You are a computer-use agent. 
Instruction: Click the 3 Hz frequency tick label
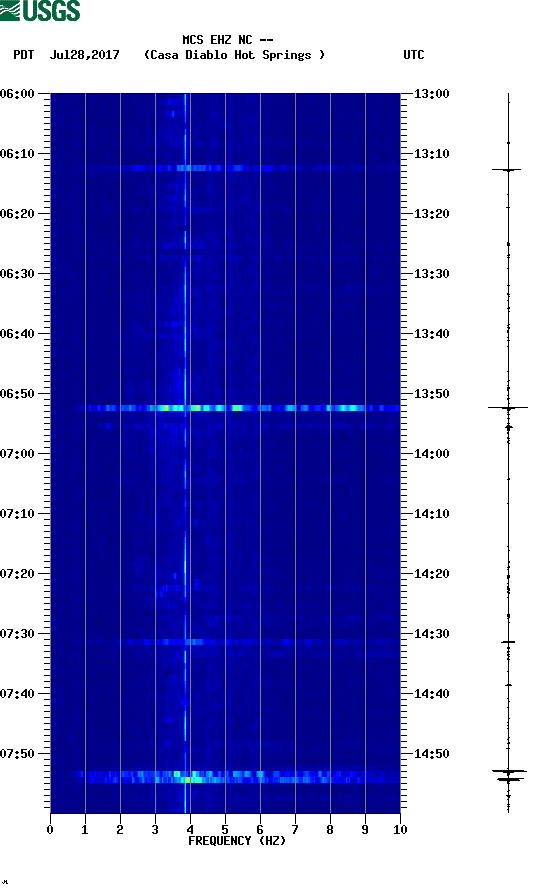[155, 829]
